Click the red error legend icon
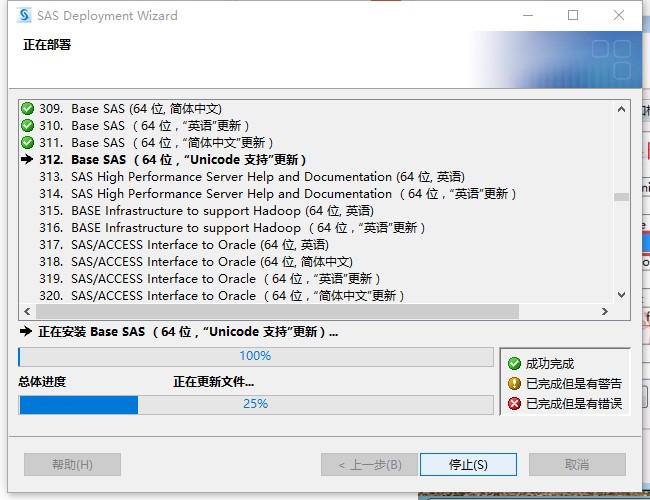Screen dimensions: 650x500 click(514, 403)
